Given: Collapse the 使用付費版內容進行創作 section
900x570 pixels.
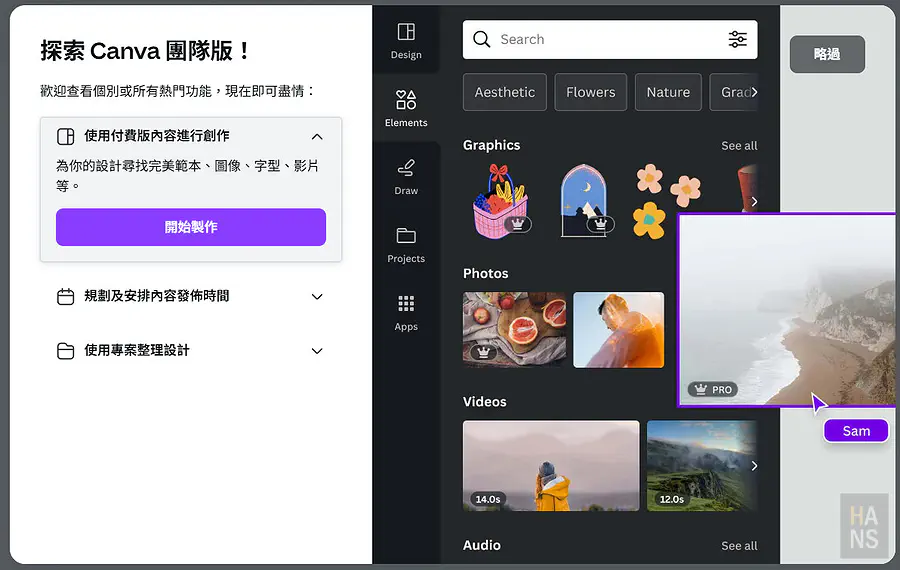Looking at the screenshot, I should coord(317,137).
